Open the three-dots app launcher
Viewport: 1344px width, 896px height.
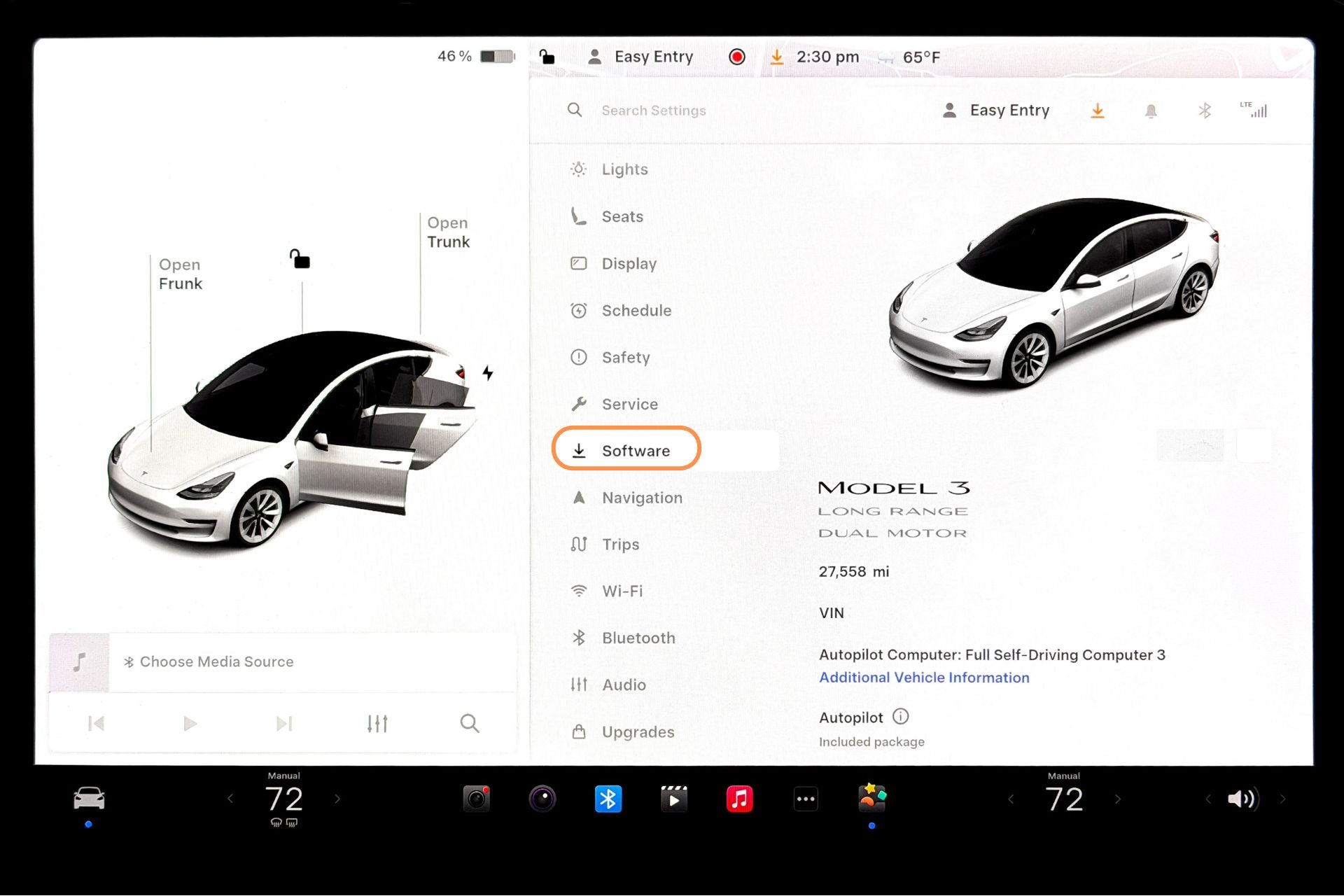click(x=806, y=798)
